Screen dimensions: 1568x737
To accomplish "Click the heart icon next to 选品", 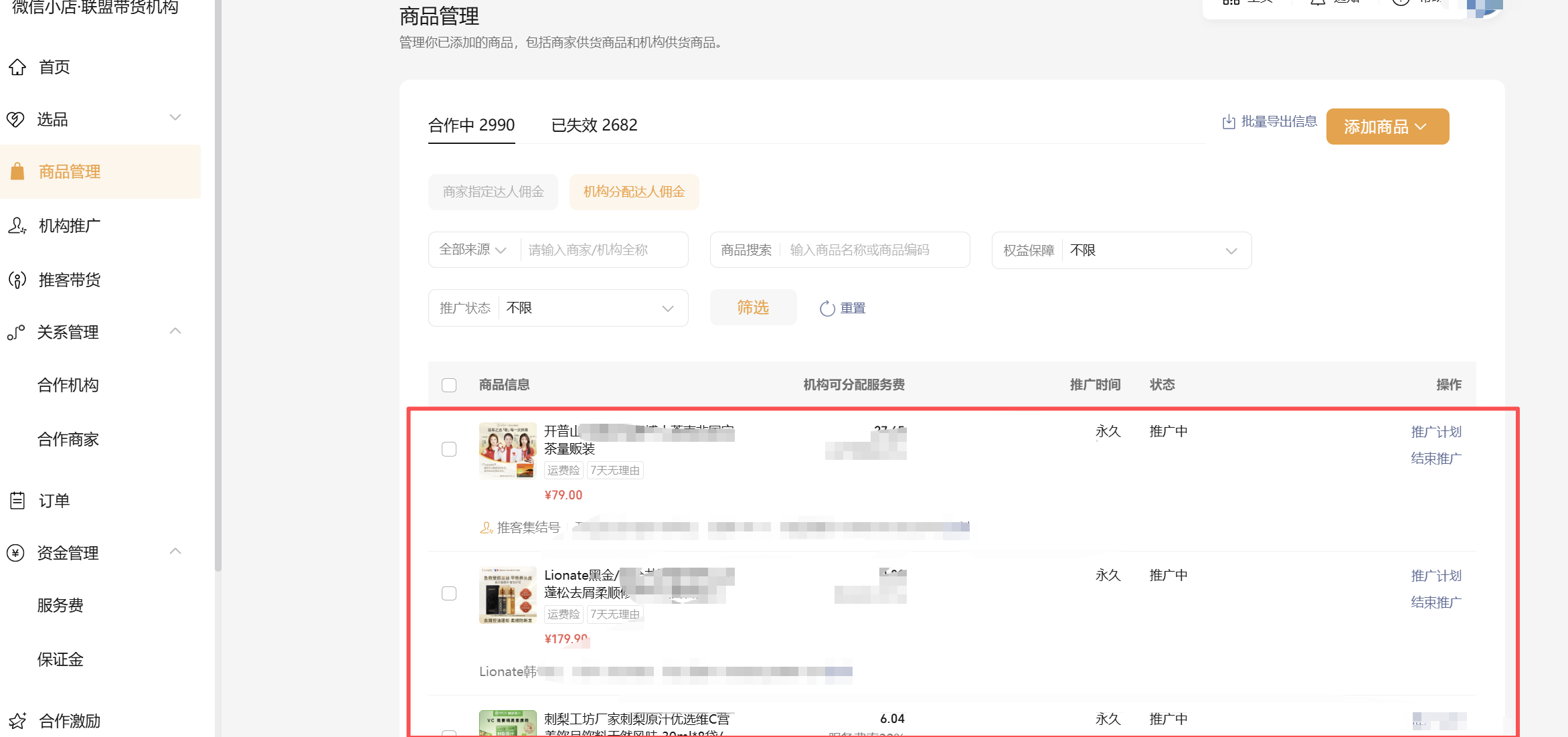I will 15,119.
